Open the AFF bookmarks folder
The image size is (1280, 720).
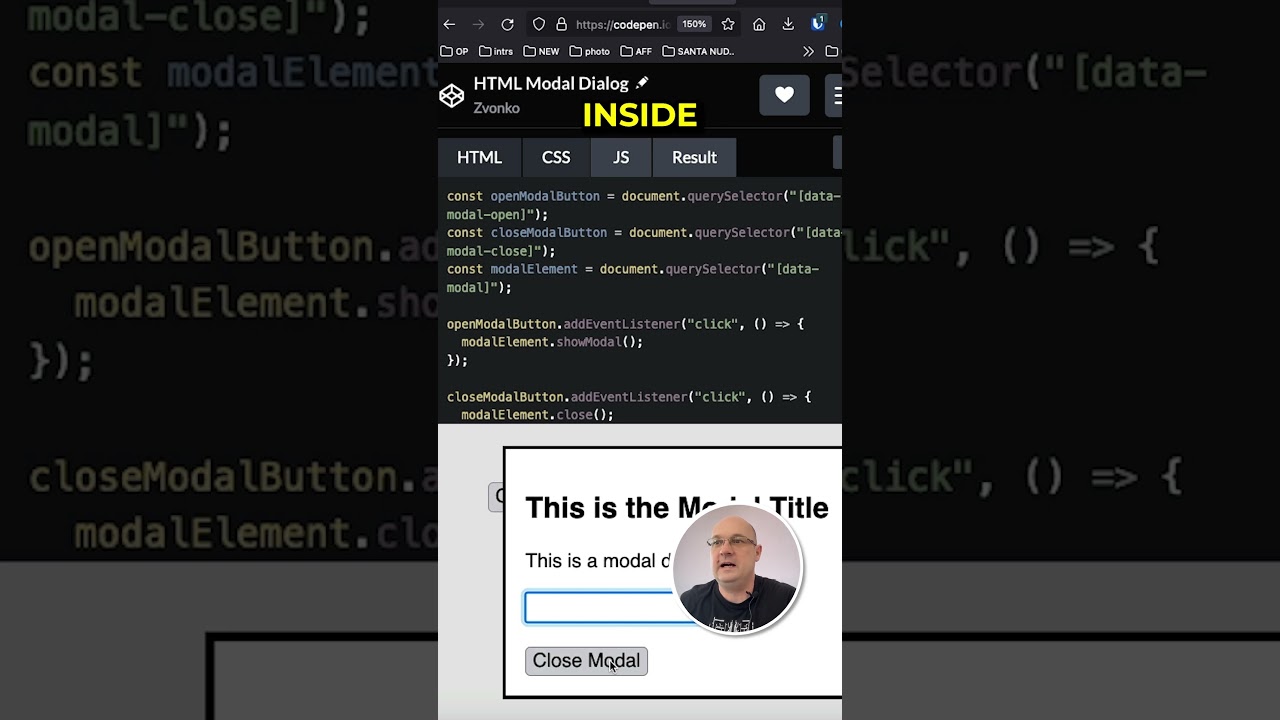coord(636,51)
